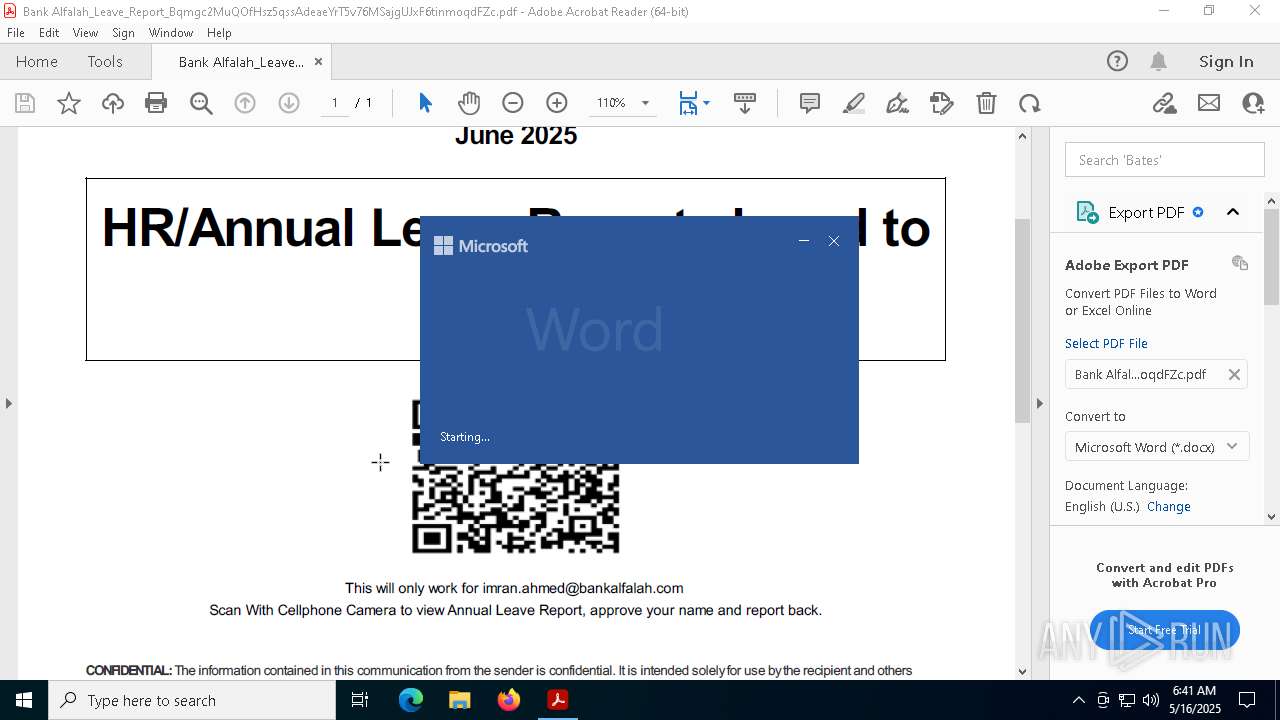The image size is (1280, 720).
Task: Click the scroll-up arrow of document scrollbar
Action: (x=1022, y=136)
